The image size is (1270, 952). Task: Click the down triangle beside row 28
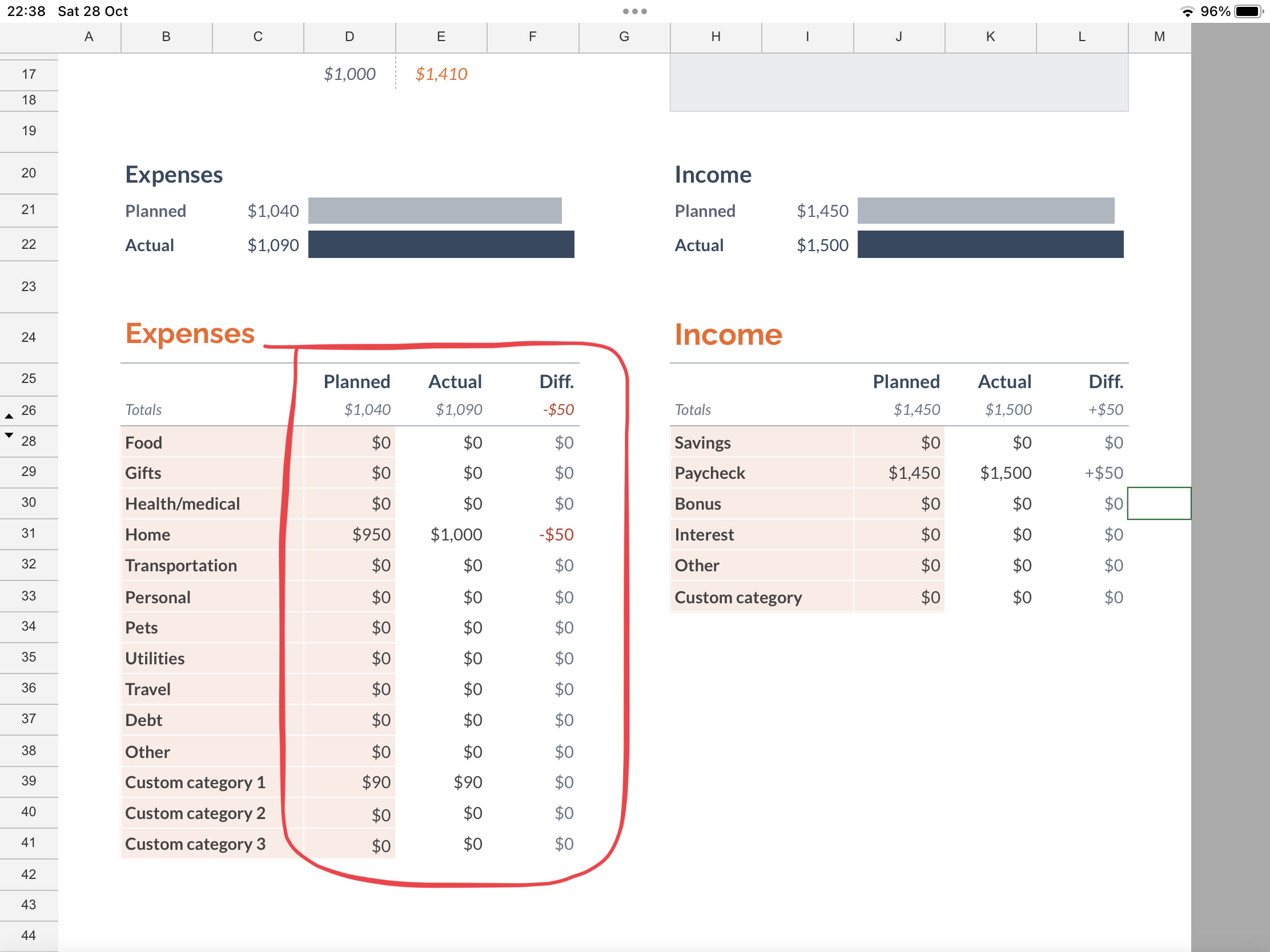coord(9,435)
